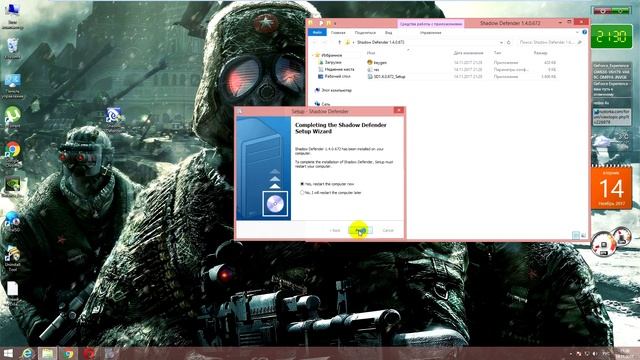640x360 pixels.
Task: Select the res file in Explorer
Action: pyautogui.click(x=376, y=69)
